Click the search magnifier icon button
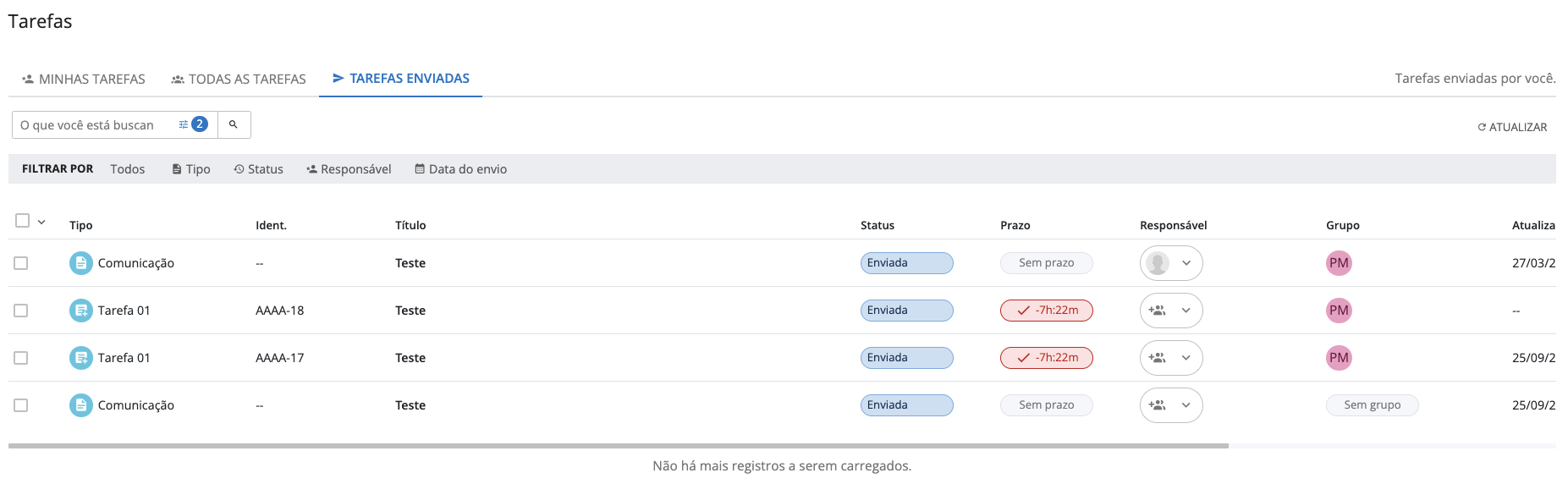Screen dimensions: 1568x484 tap(234, 124)
